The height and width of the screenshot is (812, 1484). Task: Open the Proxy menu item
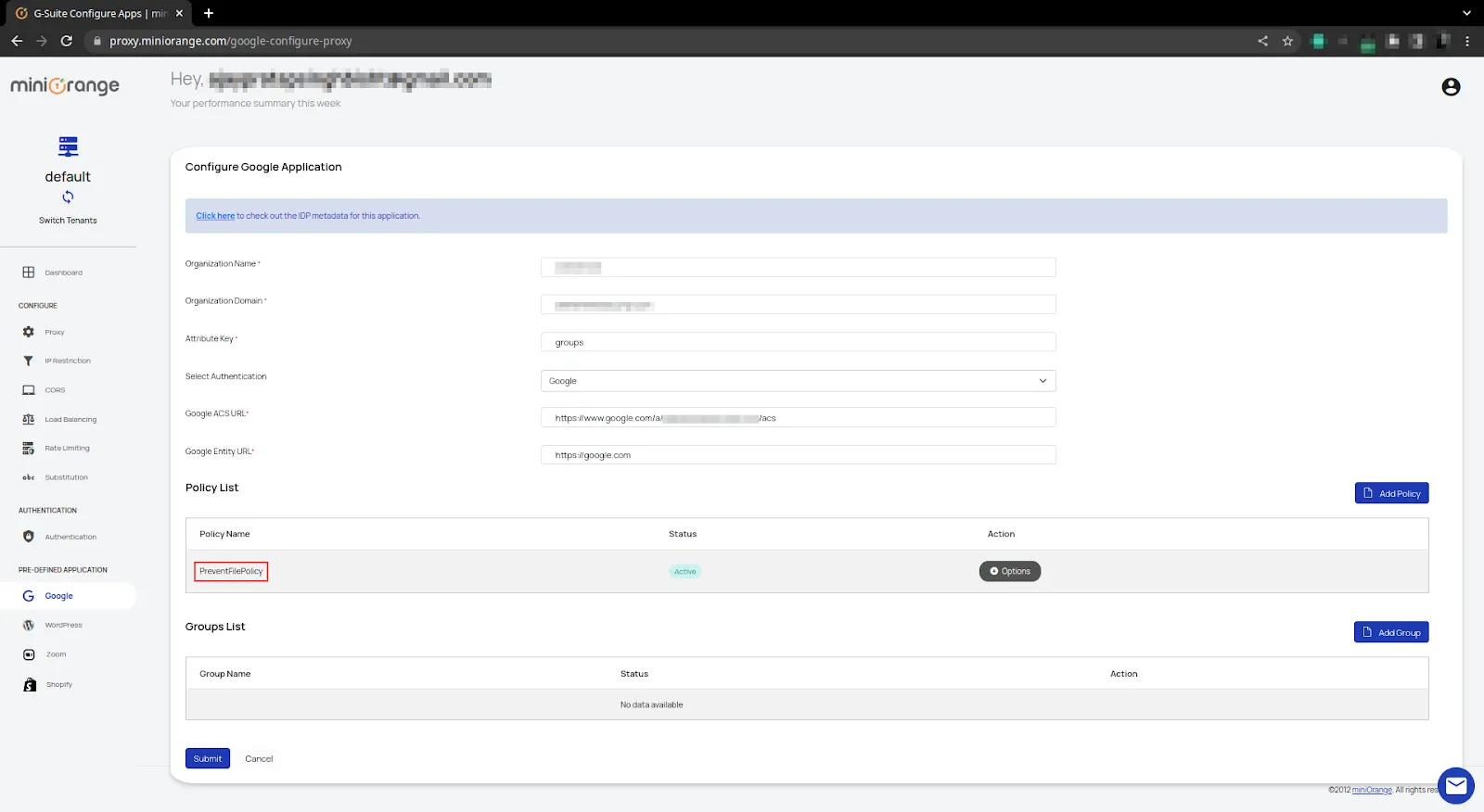(x=55, y=332)
